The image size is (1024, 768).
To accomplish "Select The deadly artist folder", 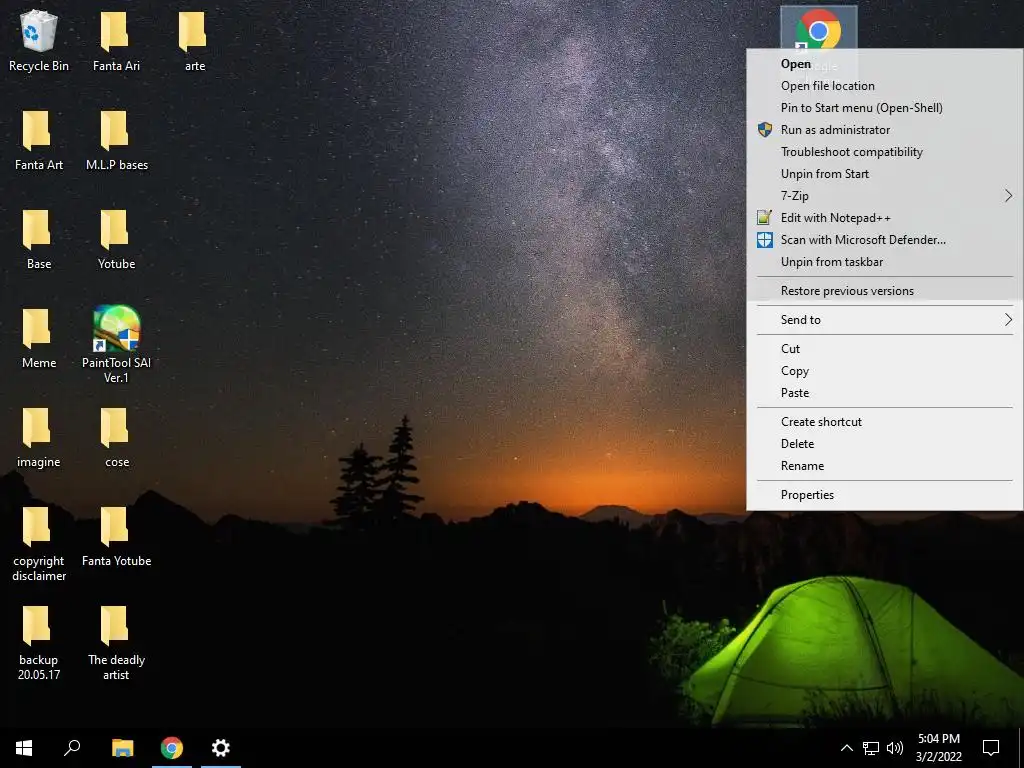I will [116, 643].
